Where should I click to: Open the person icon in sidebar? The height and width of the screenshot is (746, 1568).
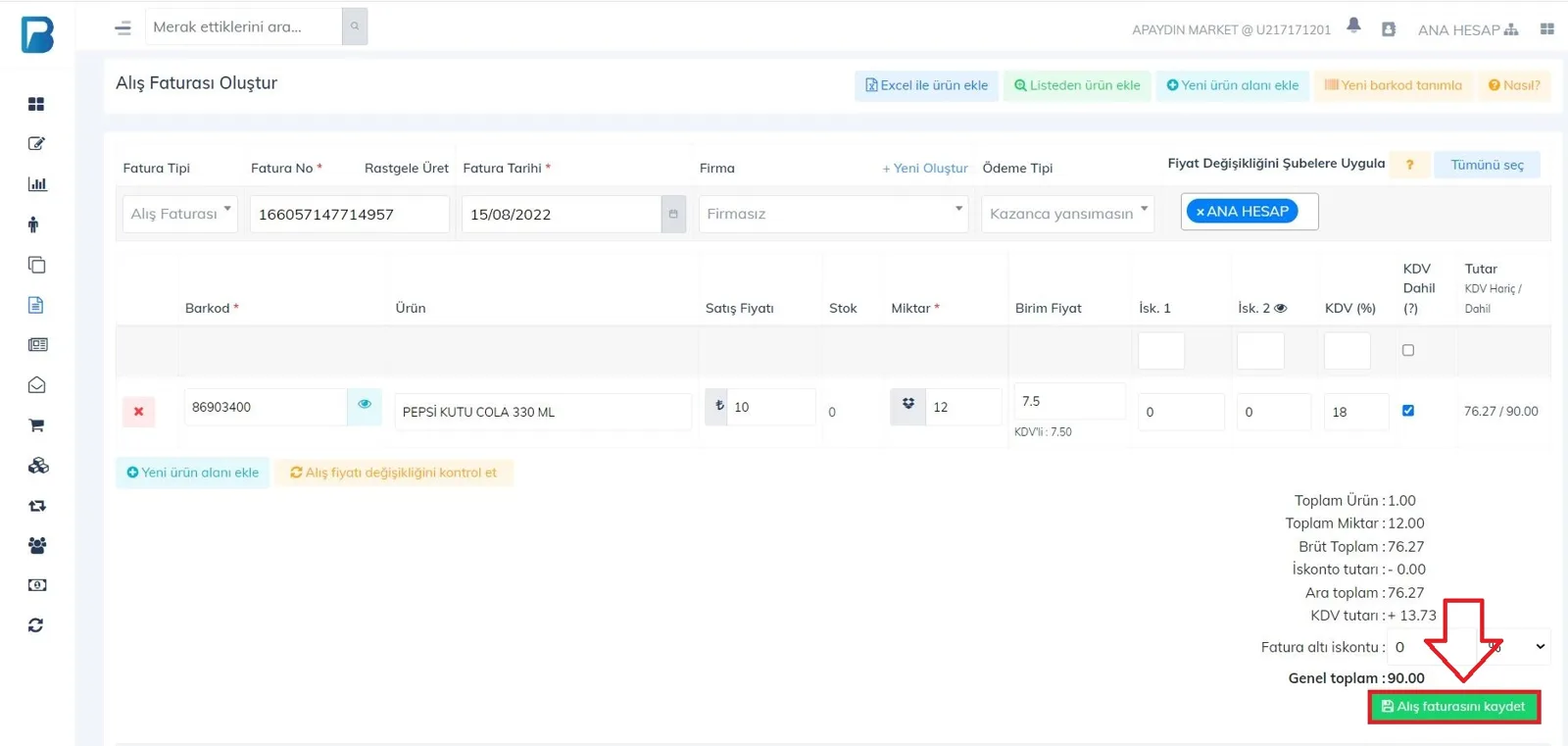point(33,224)
